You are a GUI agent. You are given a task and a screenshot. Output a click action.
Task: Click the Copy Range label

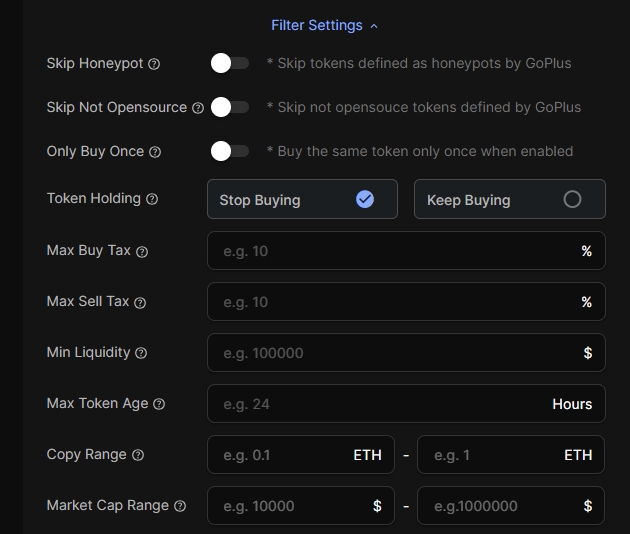(x=87, y=454)
